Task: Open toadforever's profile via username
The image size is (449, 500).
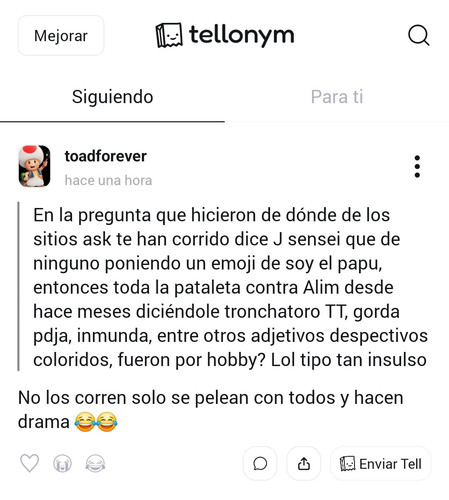Action: 106,156
